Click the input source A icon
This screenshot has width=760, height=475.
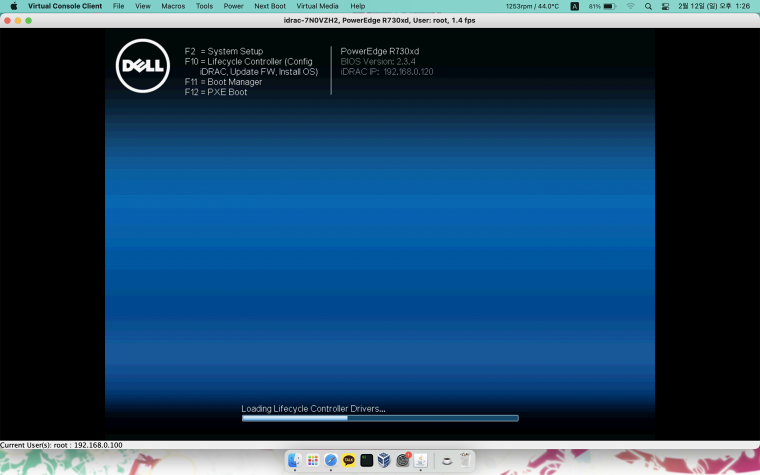click(574, 6)
